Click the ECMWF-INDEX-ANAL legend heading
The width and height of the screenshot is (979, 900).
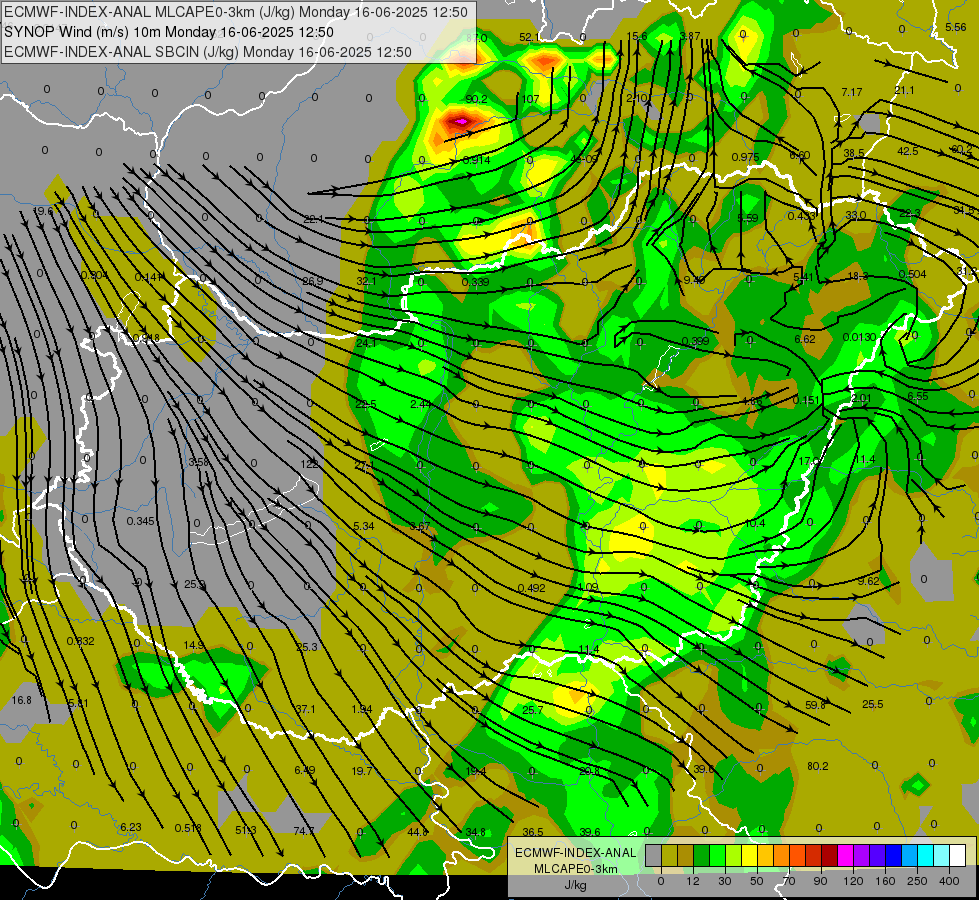[576, 853]
